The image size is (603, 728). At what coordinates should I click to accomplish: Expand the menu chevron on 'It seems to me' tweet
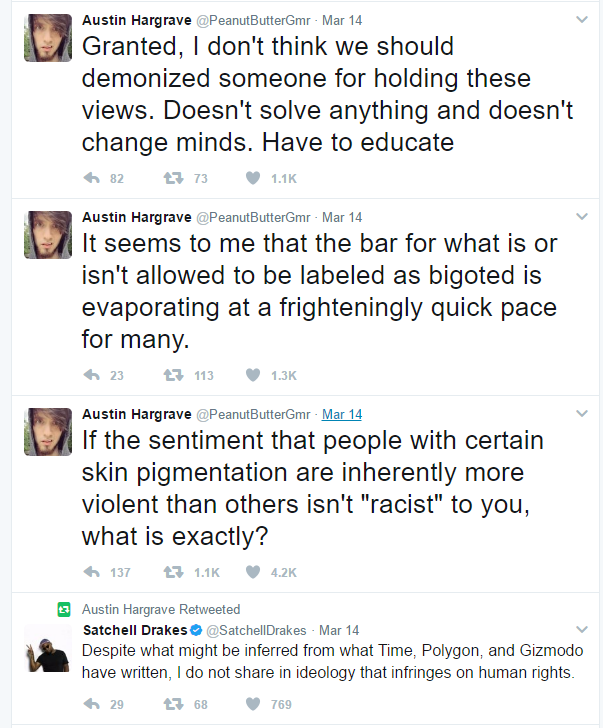(x=582, y=216)
